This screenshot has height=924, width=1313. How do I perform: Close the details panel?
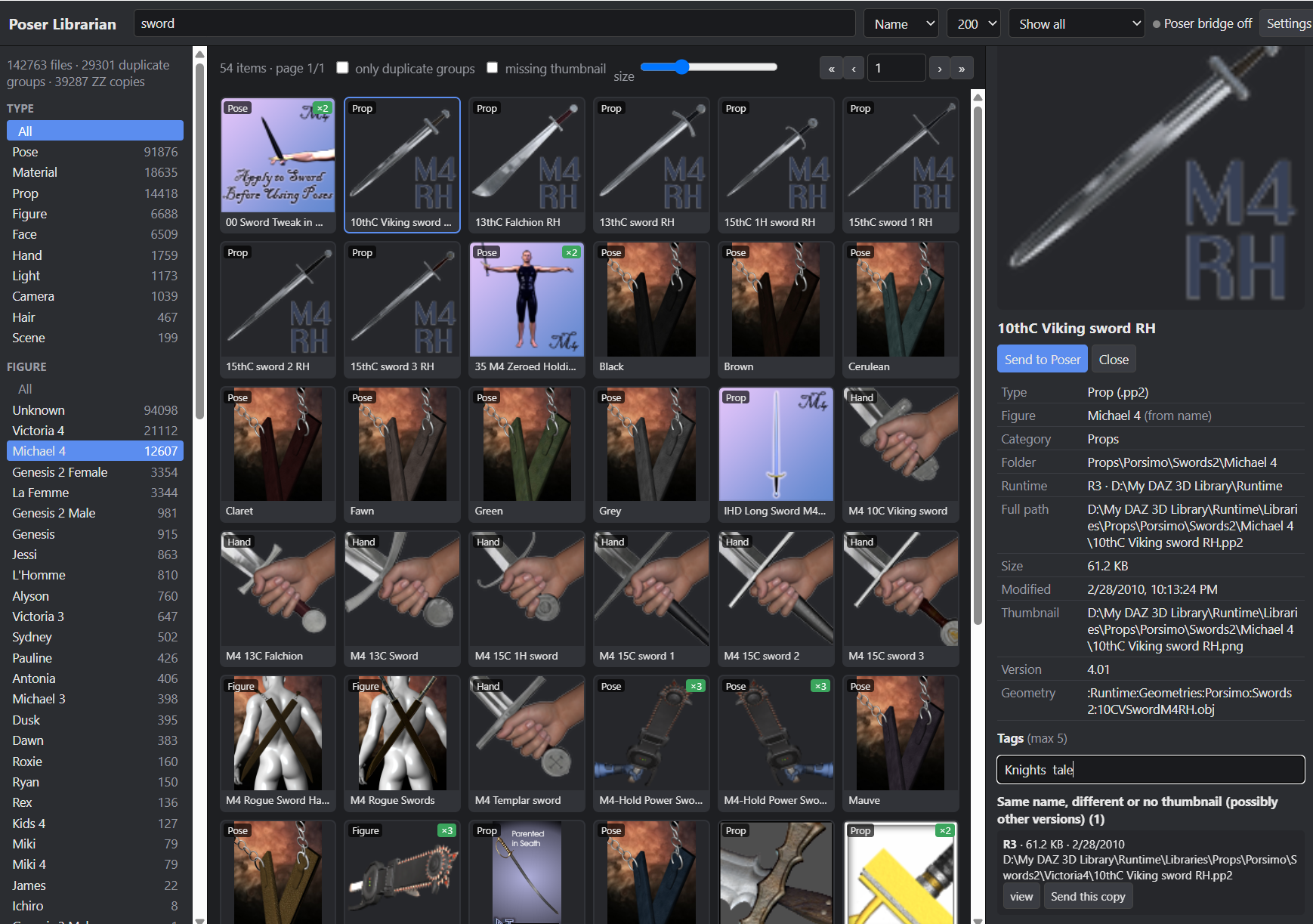1114,359
